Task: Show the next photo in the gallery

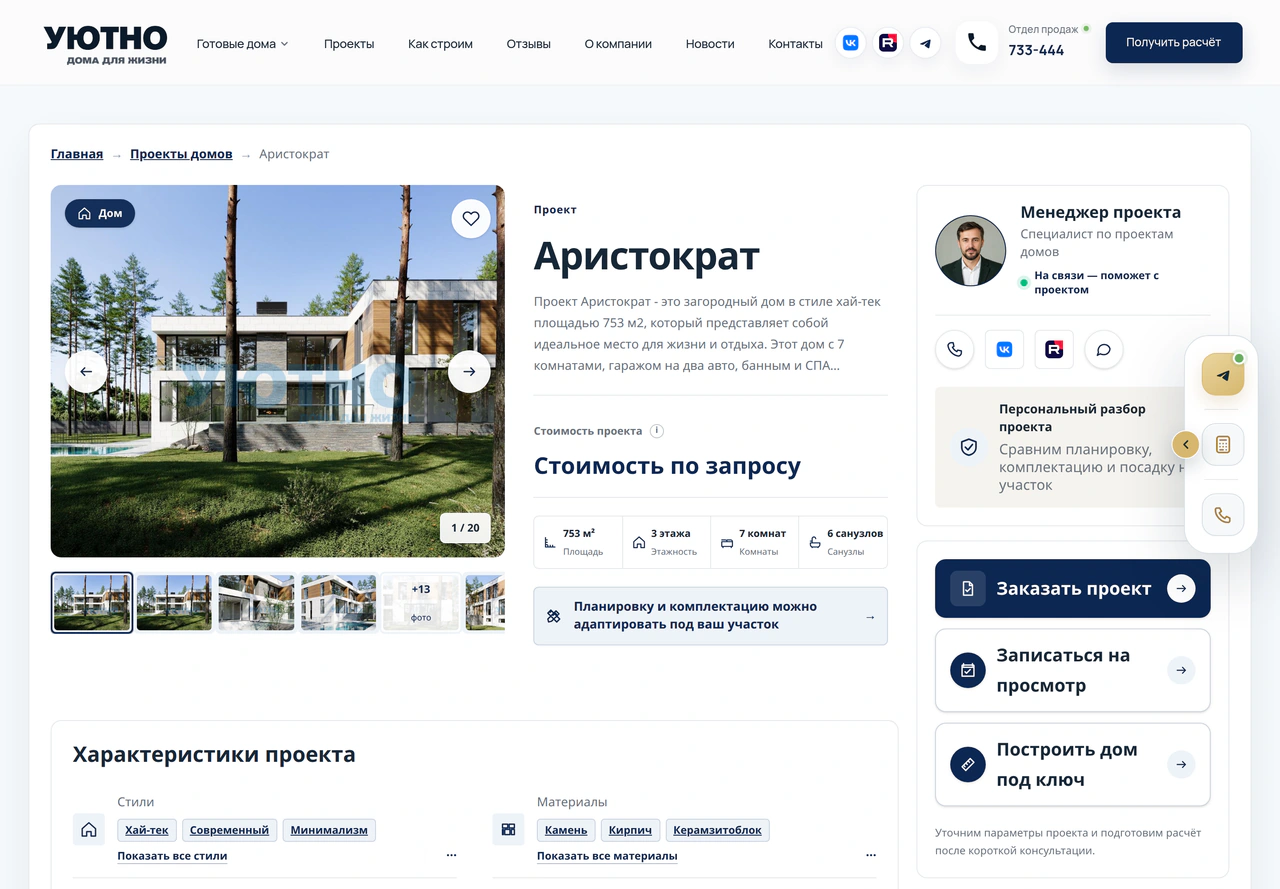Action: pyautogui.click(x=469, y=372)
